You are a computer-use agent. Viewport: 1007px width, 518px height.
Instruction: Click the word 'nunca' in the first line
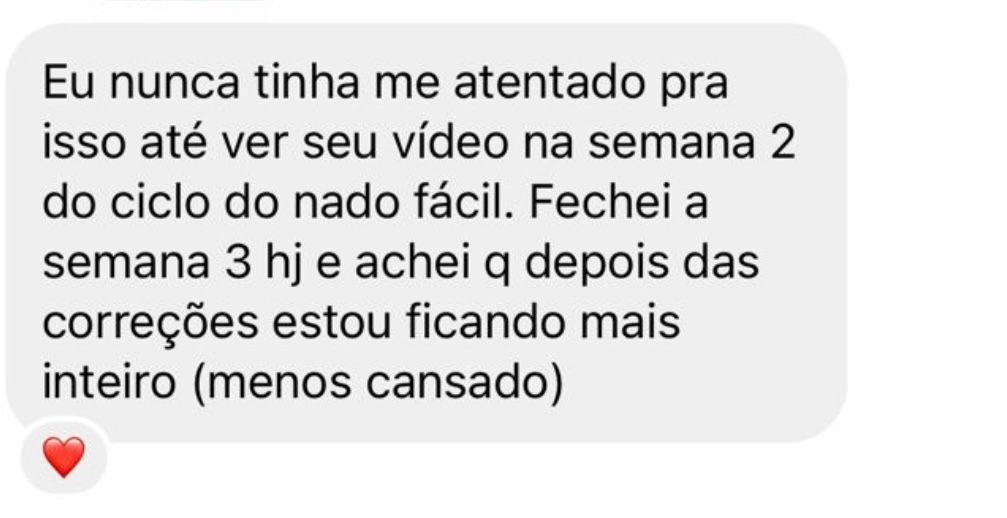175,85
